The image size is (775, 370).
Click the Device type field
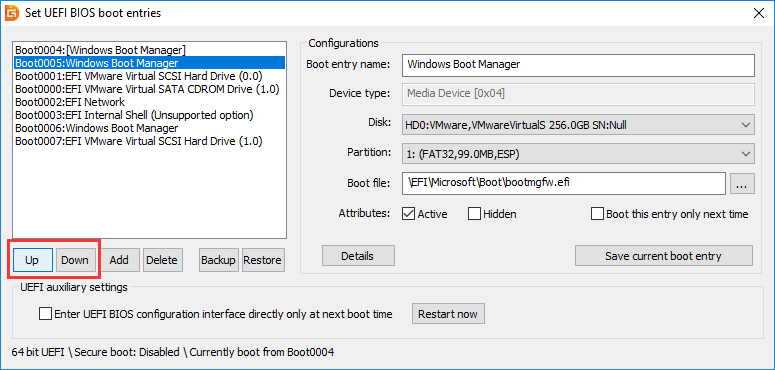(x=578, y=93)
